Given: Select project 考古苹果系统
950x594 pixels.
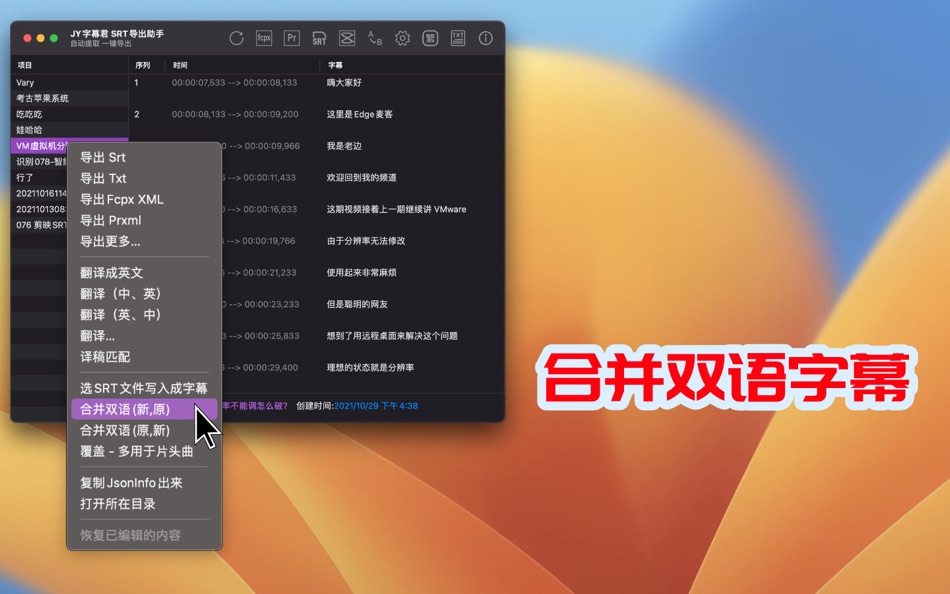Looking at the screenshot, I should 70,98.
